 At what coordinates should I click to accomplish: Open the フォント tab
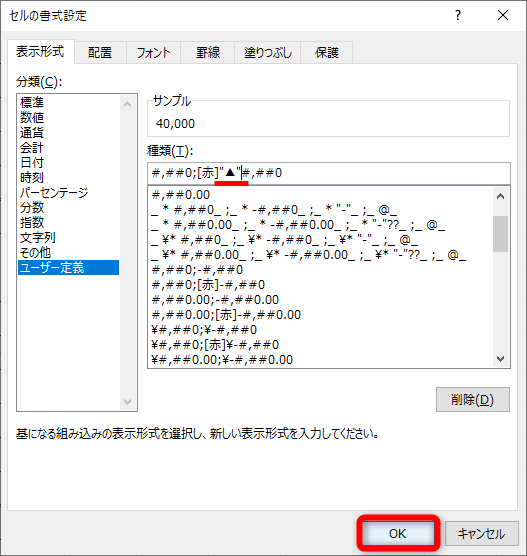pyautogui.click(x=153, y=52)
